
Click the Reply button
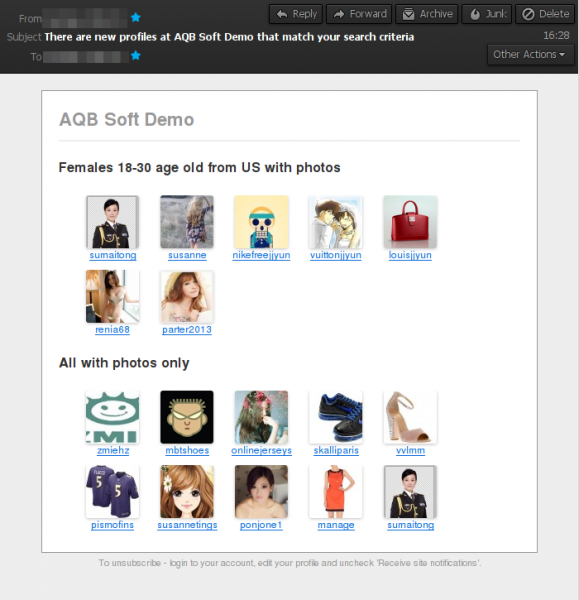(x=296, y=14)
